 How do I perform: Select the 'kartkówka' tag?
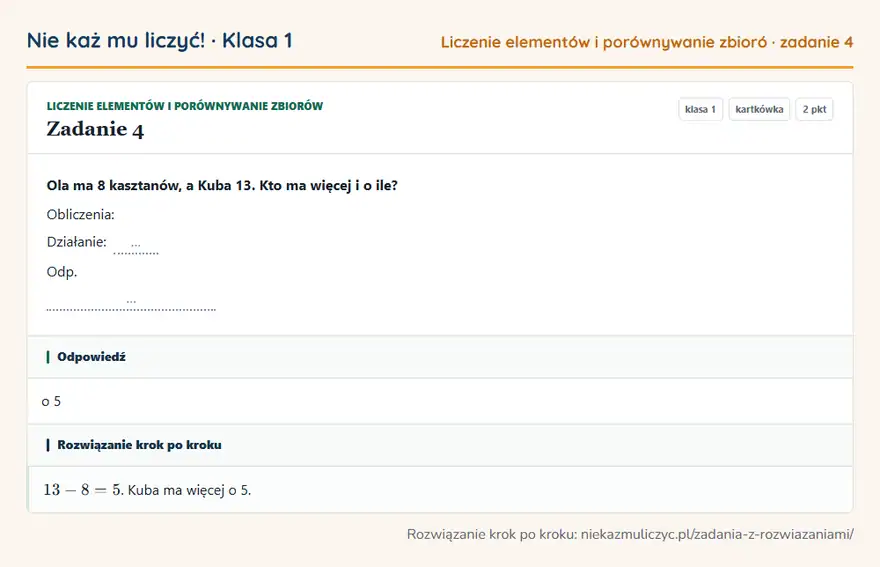759,109
